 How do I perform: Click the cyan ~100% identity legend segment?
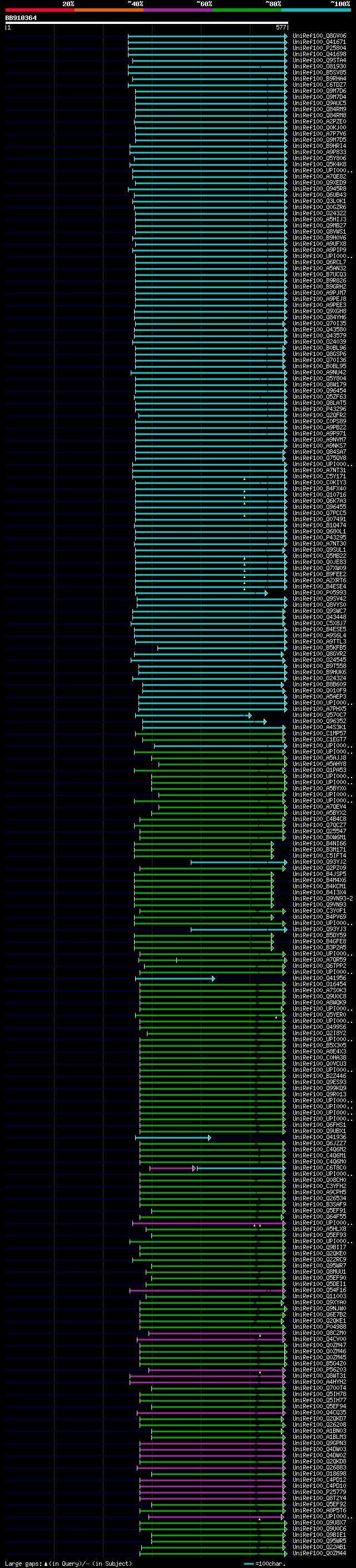click(316, 10)
